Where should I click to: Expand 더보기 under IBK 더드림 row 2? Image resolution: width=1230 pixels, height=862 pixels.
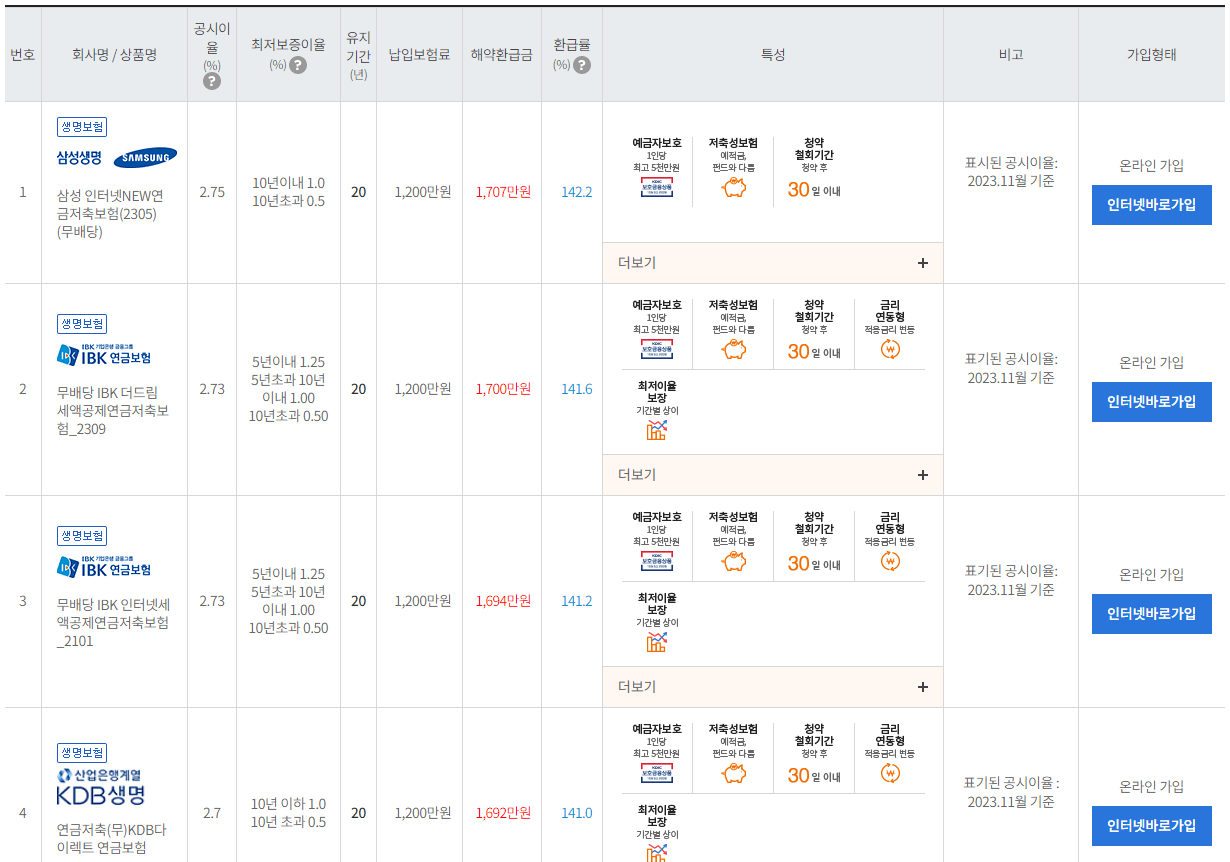tap(773, 475)
